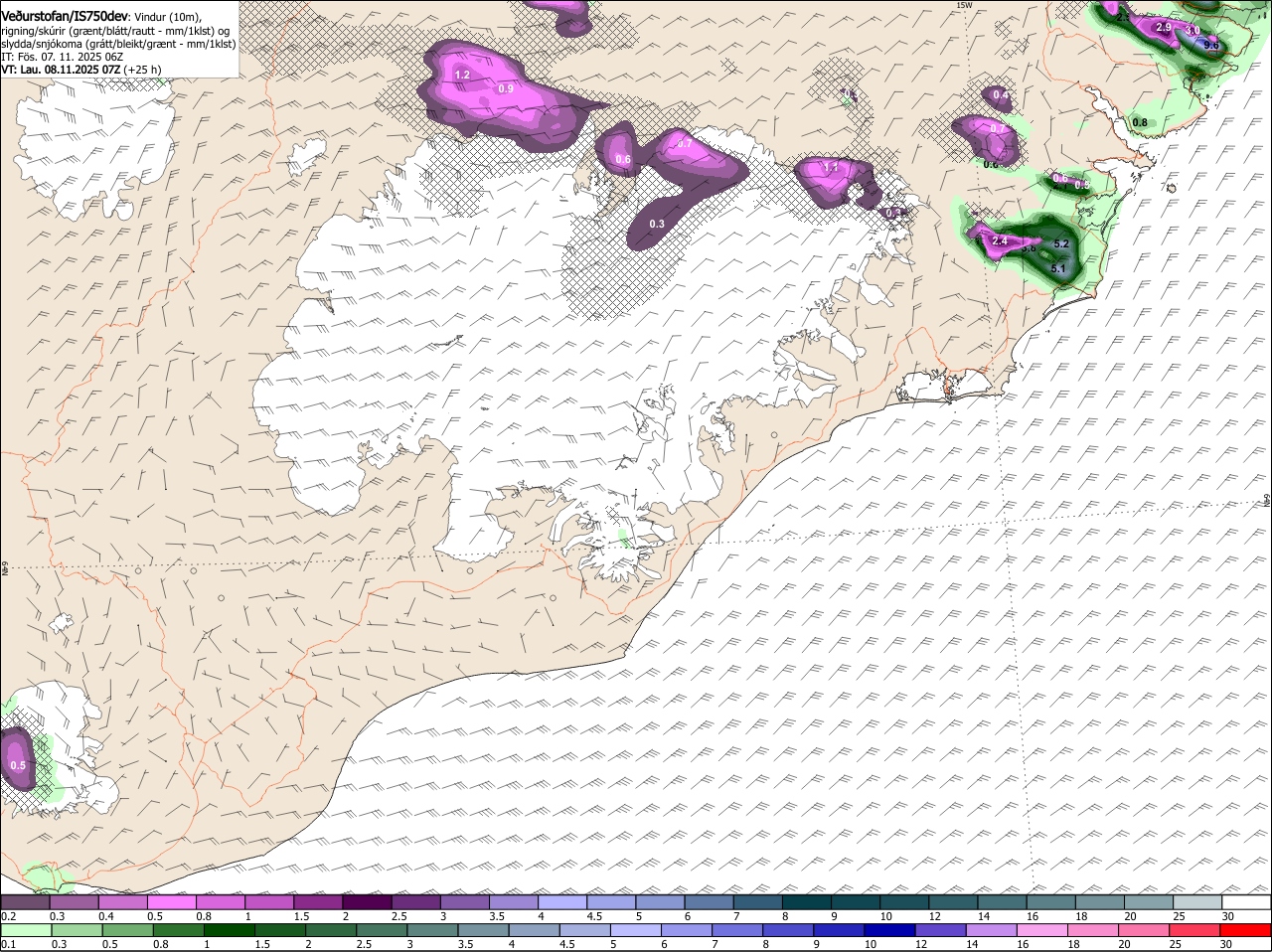
Task: Pick the bright pink 0.5 swatch in upper legend
Action: click(x=171, y=902)
